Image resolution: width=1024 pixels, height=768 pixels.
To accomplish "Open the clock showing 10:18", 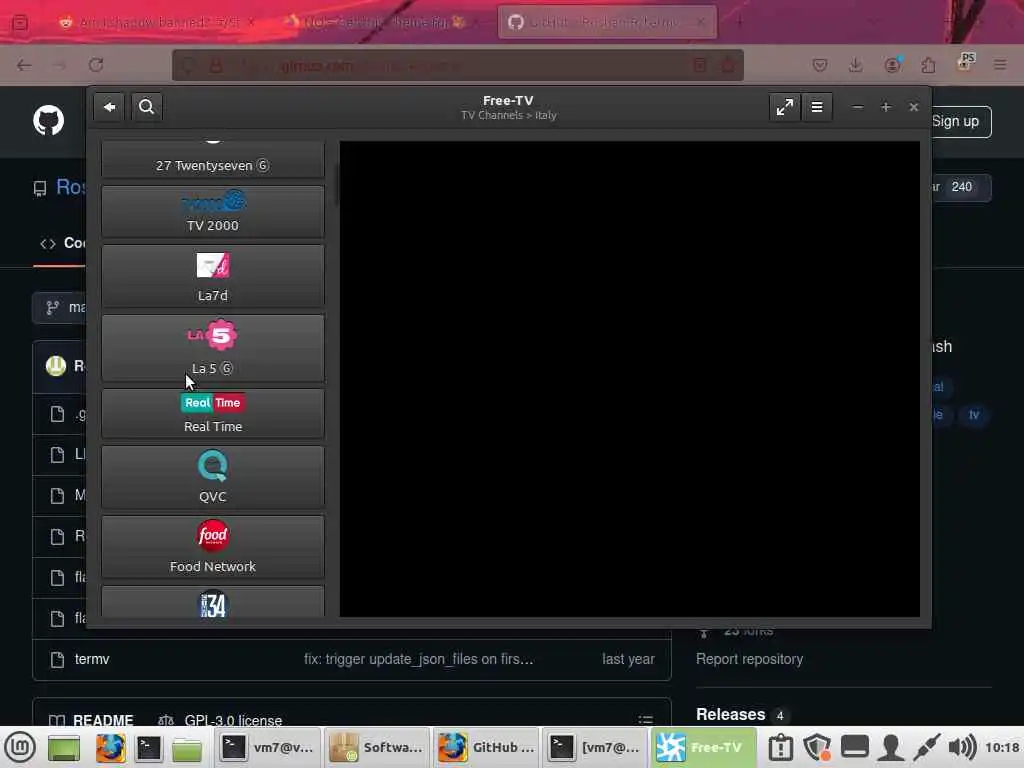I will click(x=1002, y=748).
